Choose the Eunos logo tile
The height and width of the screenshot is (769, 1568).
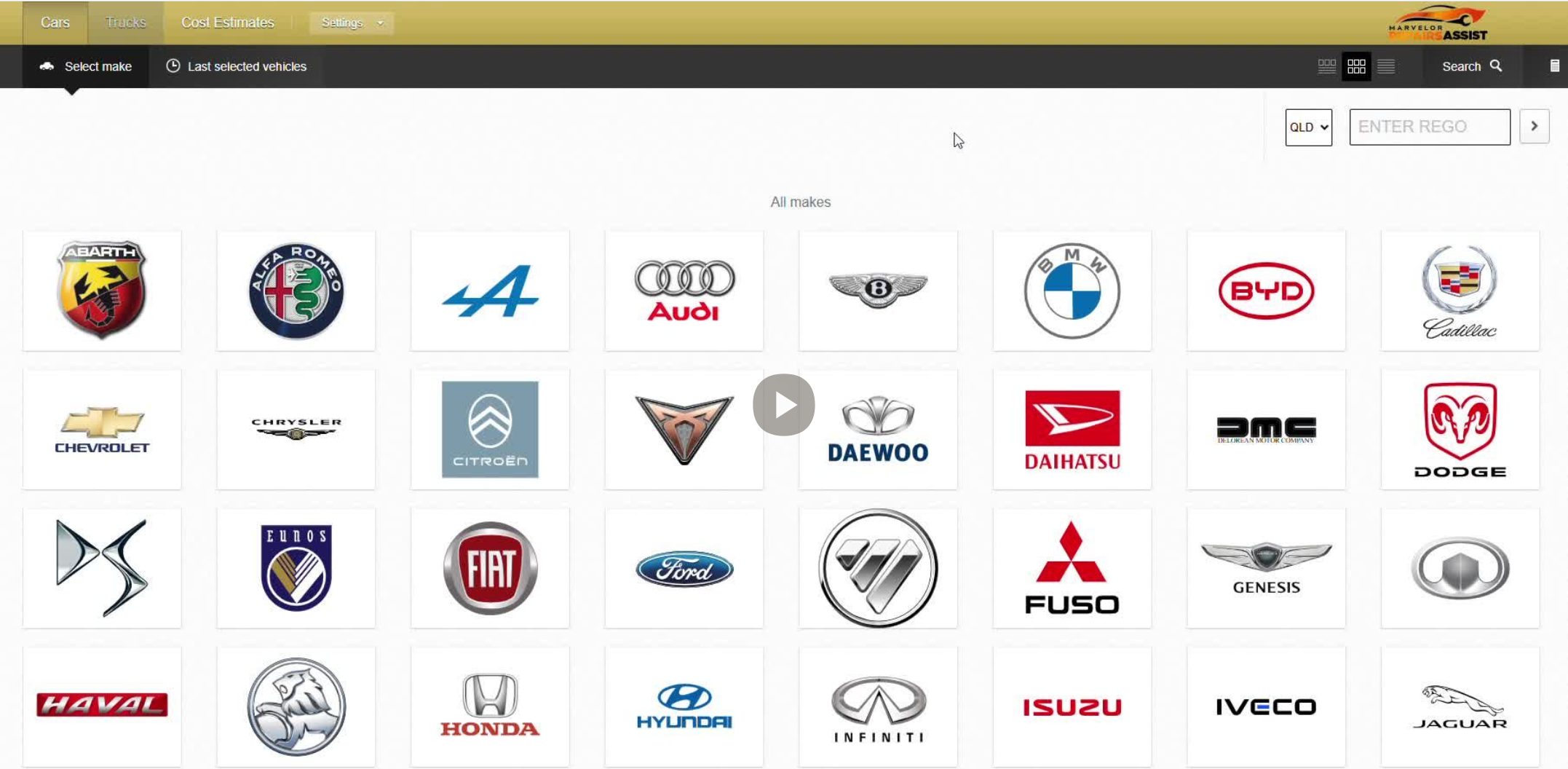pyautogui.click(x=296, y=568)
